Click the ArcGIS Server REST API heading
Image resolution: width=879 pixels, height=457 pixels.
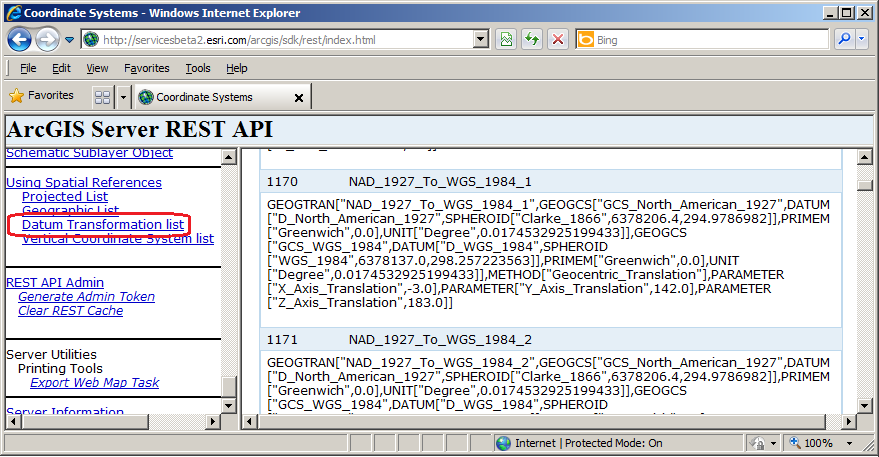tap(140, 130)
